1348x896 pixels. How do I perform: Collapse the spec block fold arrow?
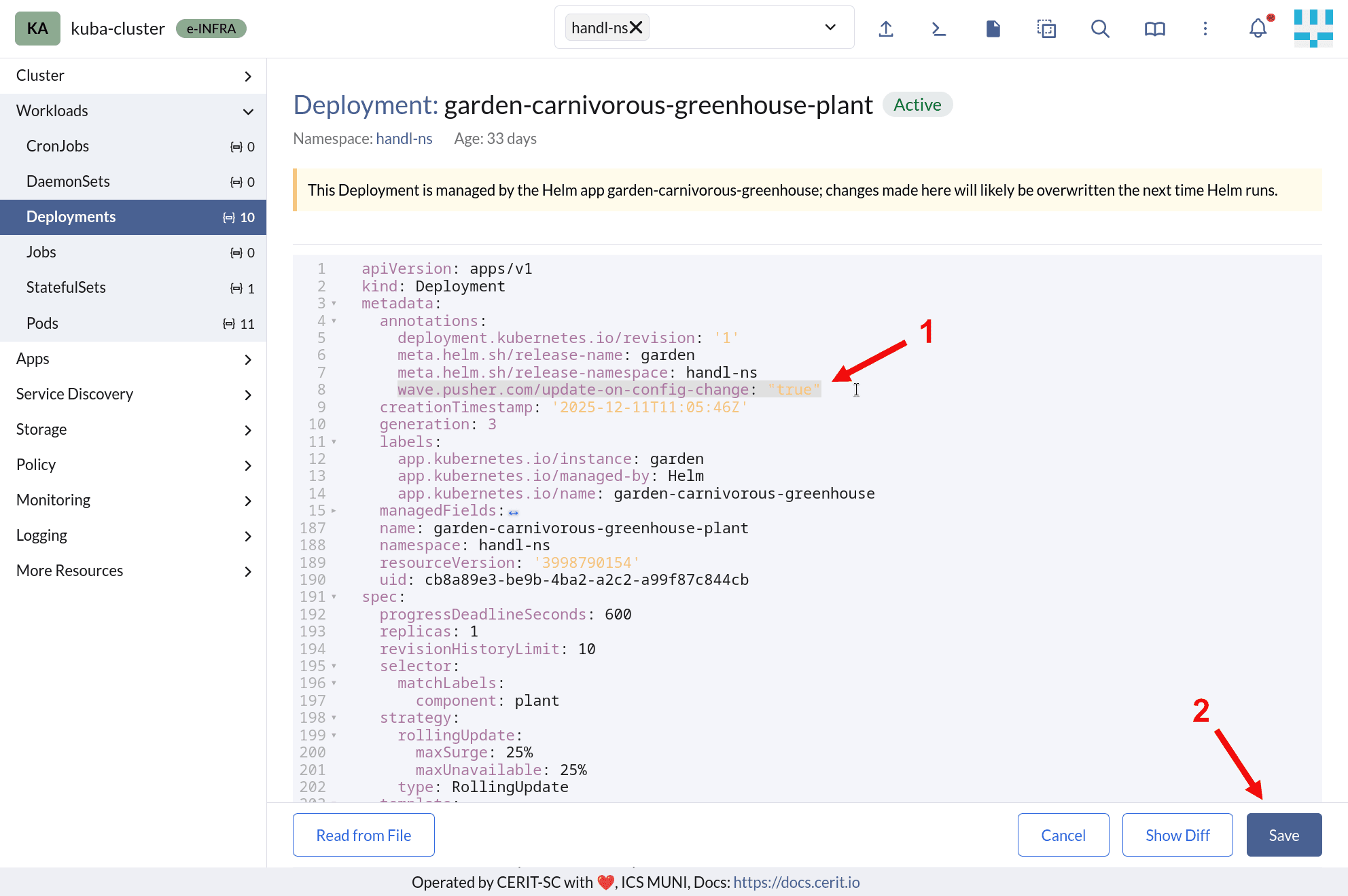pos(334,597)
